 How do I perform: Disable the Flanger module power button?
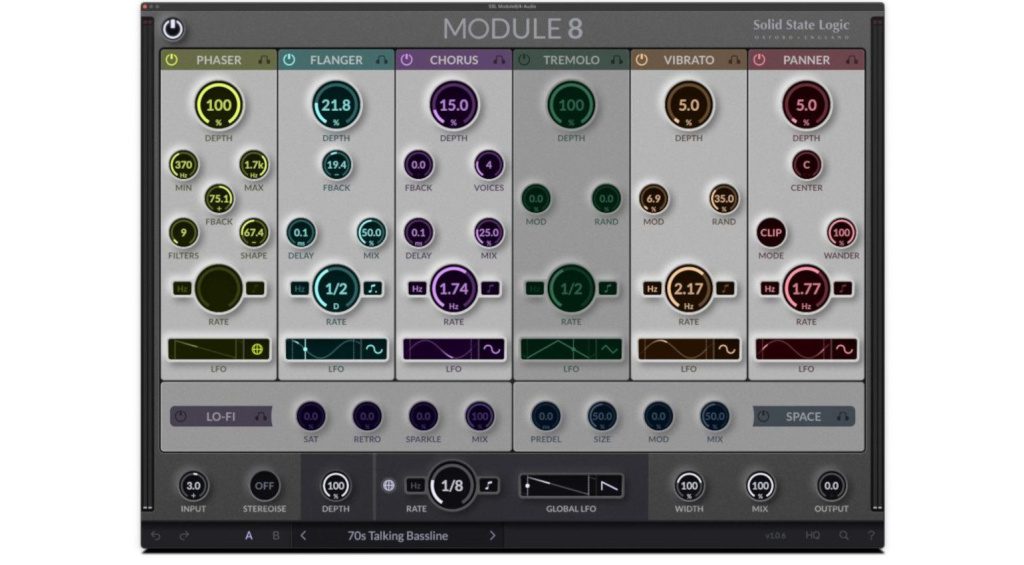coord(289,59)
